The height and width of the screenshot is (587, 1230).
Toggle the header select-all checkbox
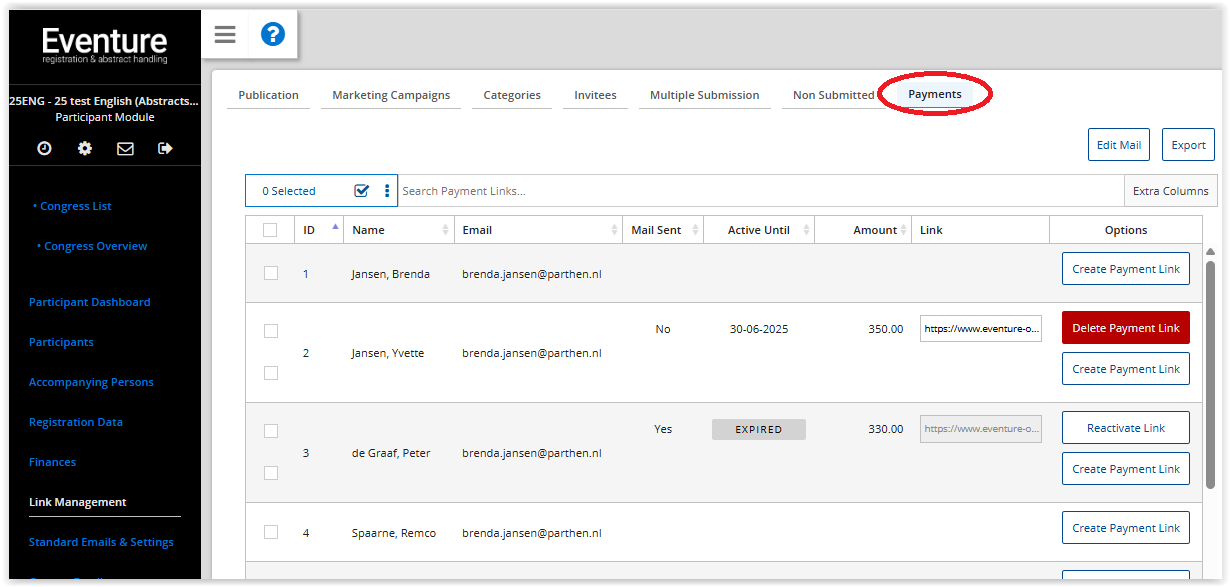(270, 230)
